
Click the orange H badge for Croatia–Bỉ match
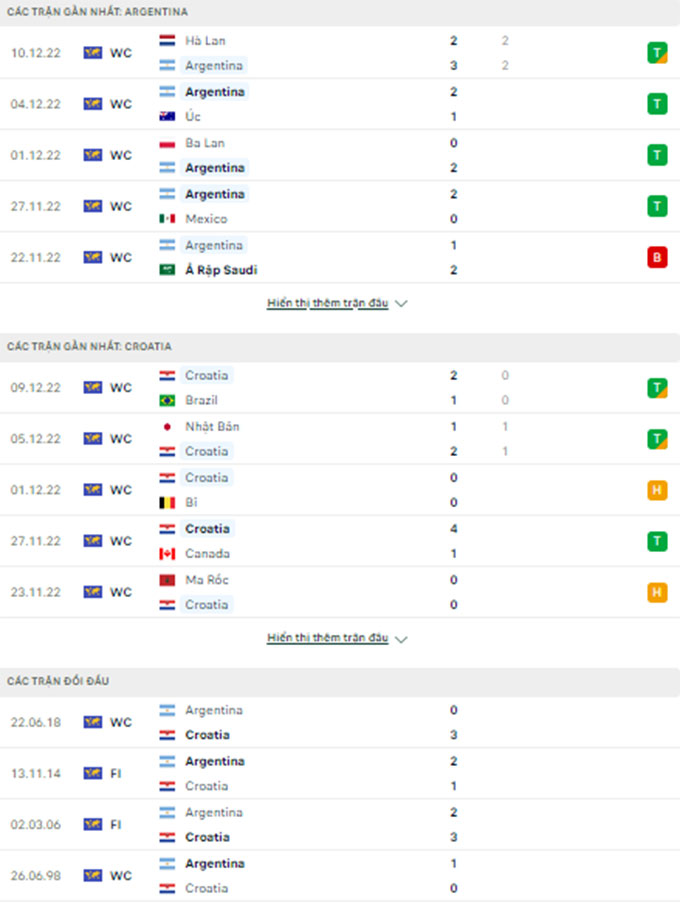tap(656, 490)
